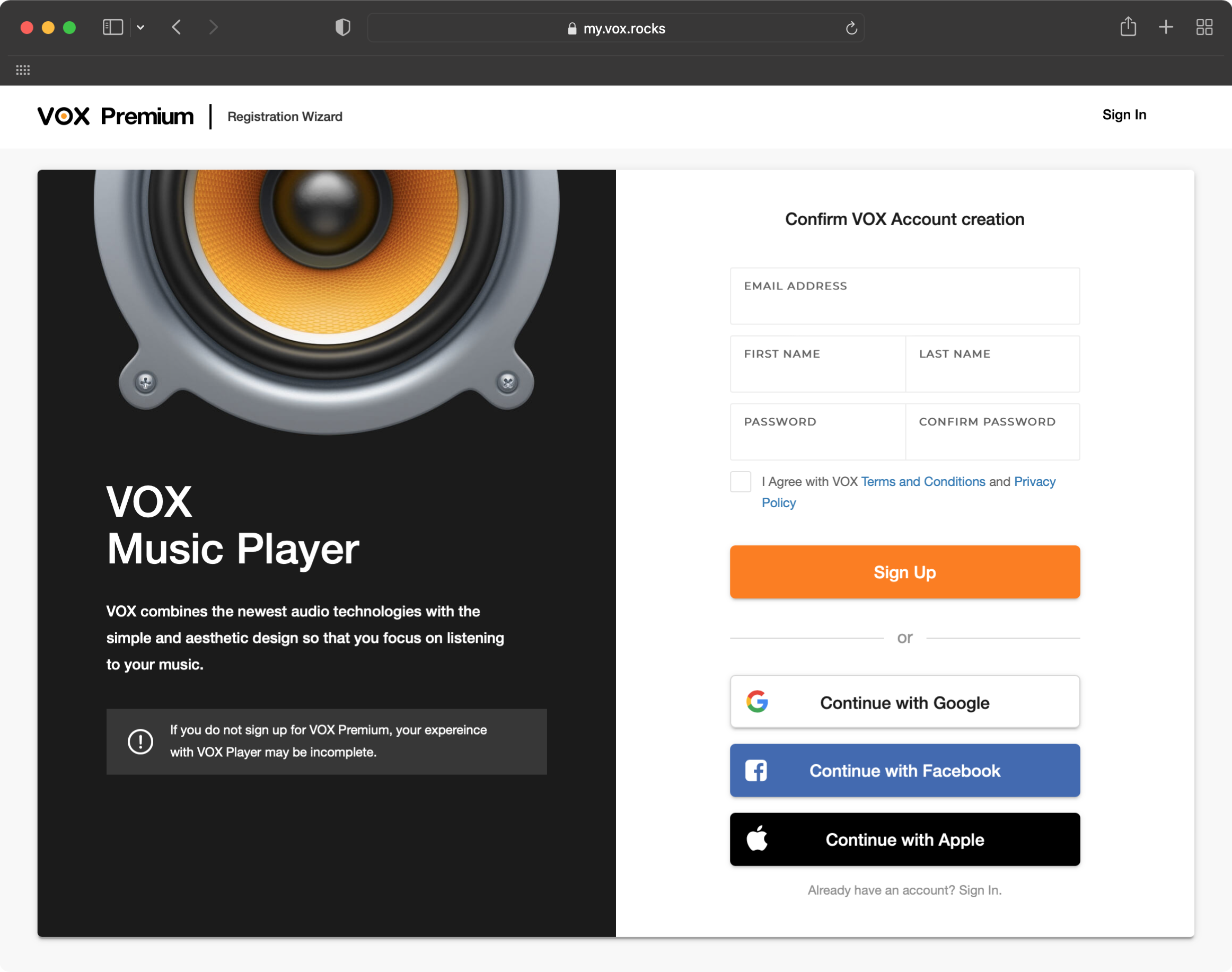Click the Registration Wizard text

285,117
